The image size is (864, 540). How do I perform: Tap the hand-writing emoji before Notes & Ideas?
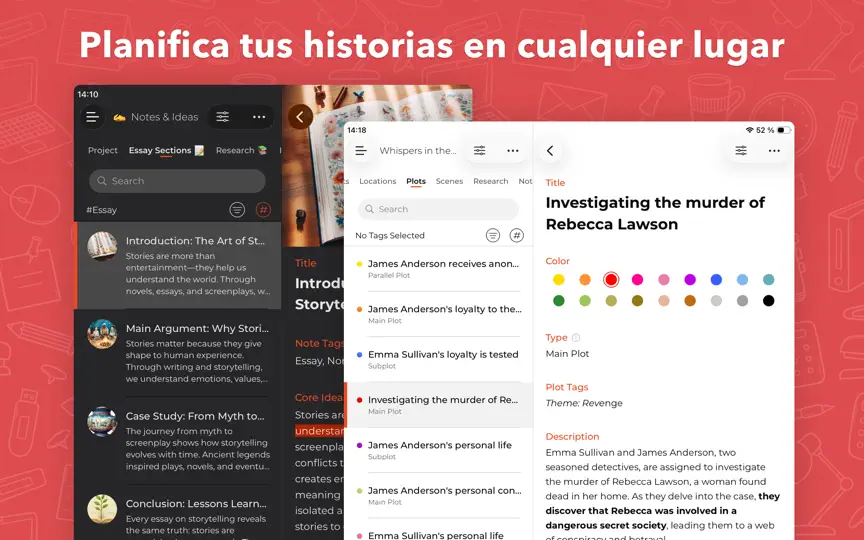pos(119,117)
